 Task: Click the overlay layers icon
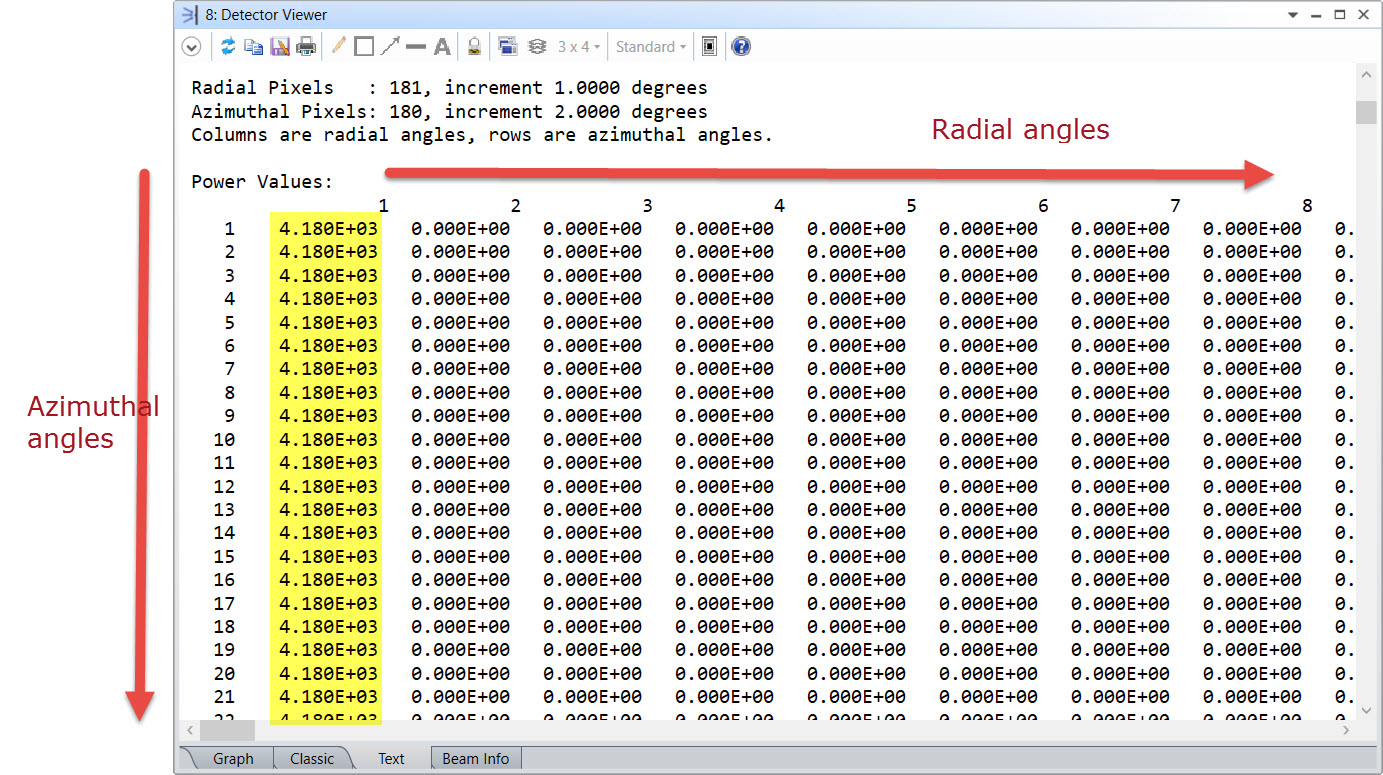click(537, 47)
